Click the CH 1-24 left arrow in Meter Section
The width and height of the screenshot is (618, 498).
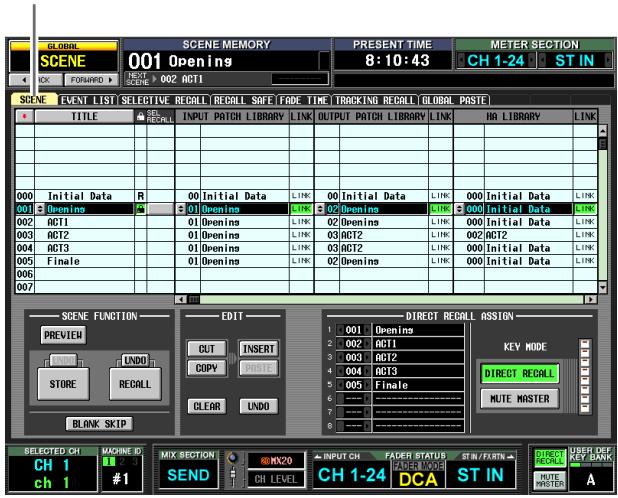coord(461,60)
